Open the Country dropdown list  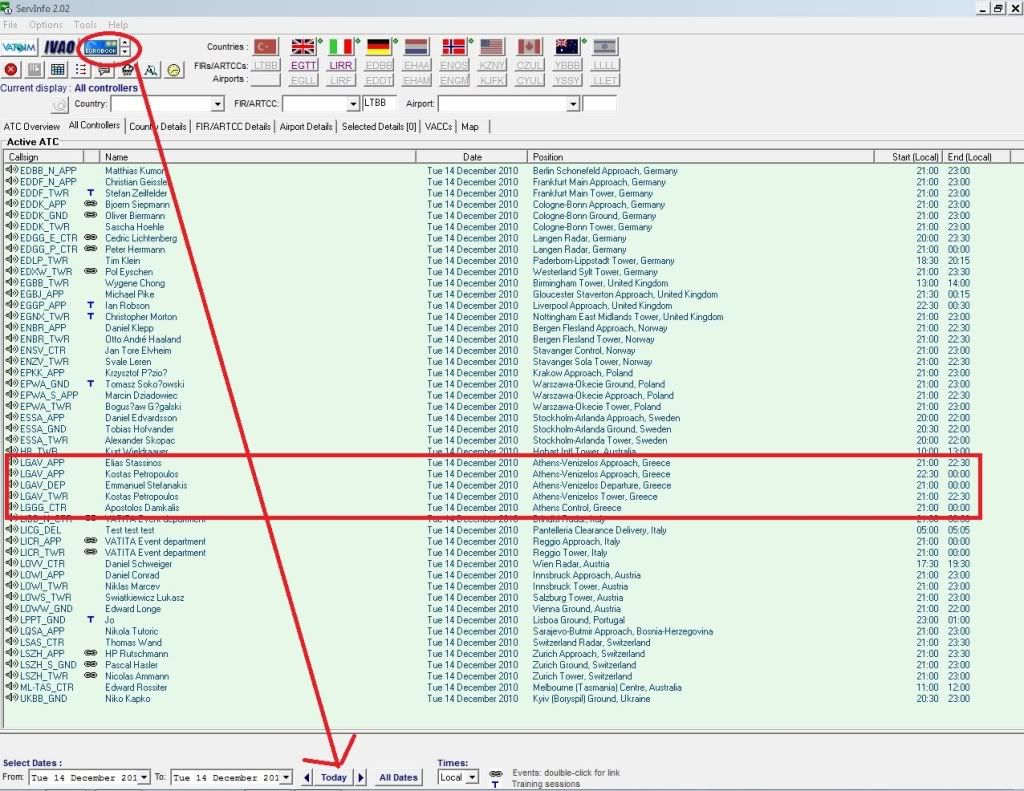[218, 104]
